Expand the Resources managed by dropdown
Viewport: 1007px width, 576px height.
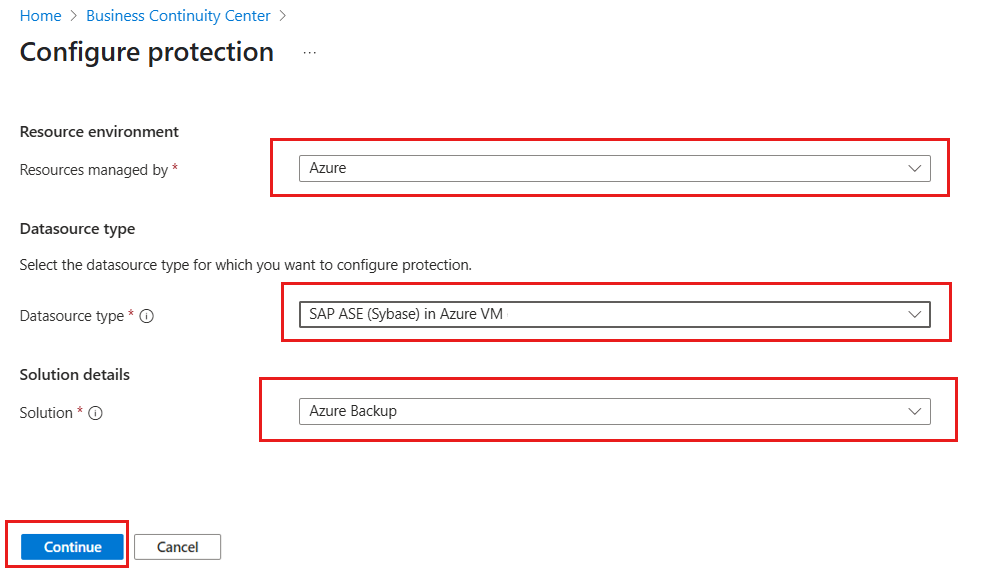[x=614, y=169]
